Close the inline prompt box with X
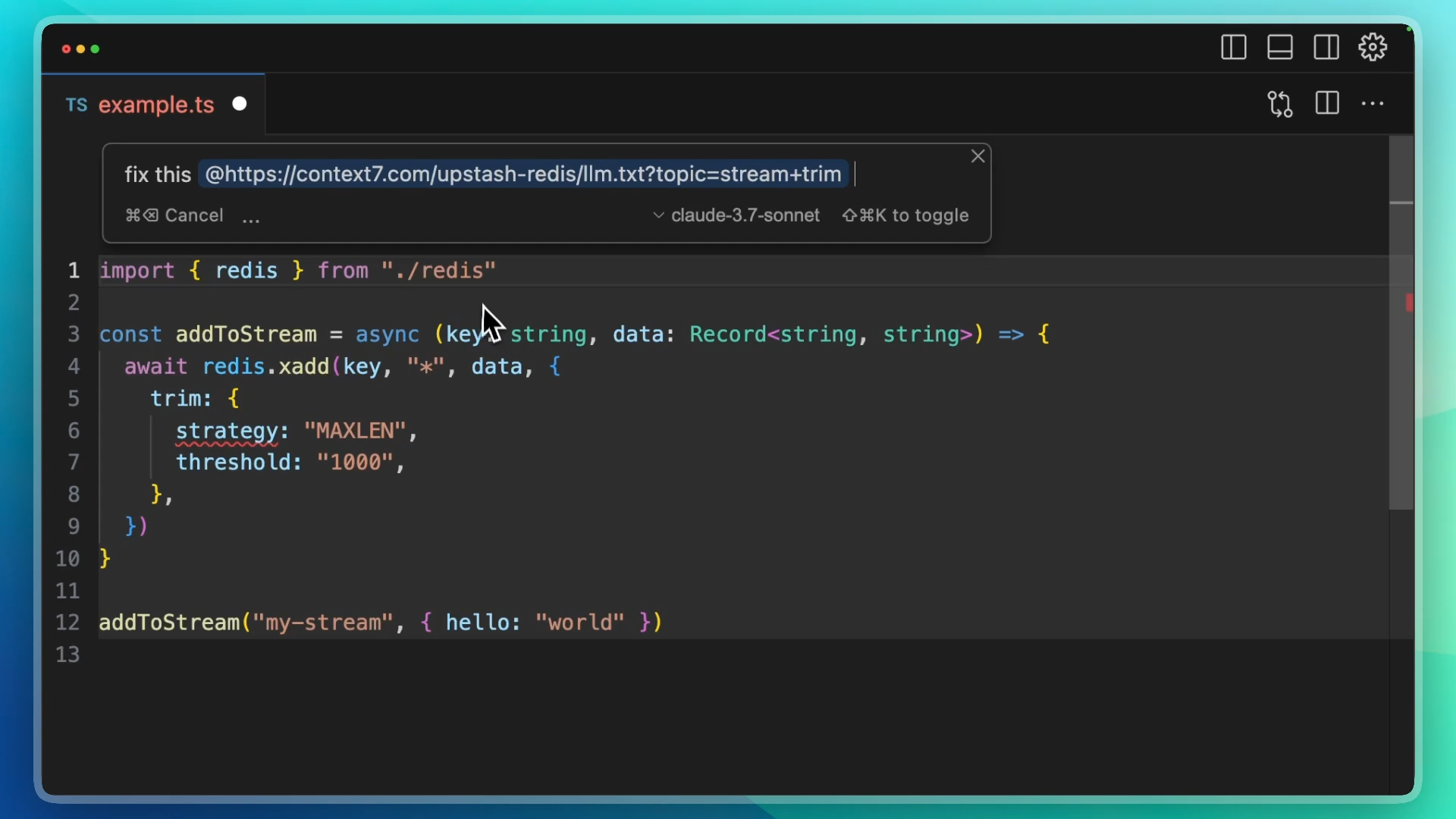Viewport: 1456px width, 819px height. click(x=978, y=156)
